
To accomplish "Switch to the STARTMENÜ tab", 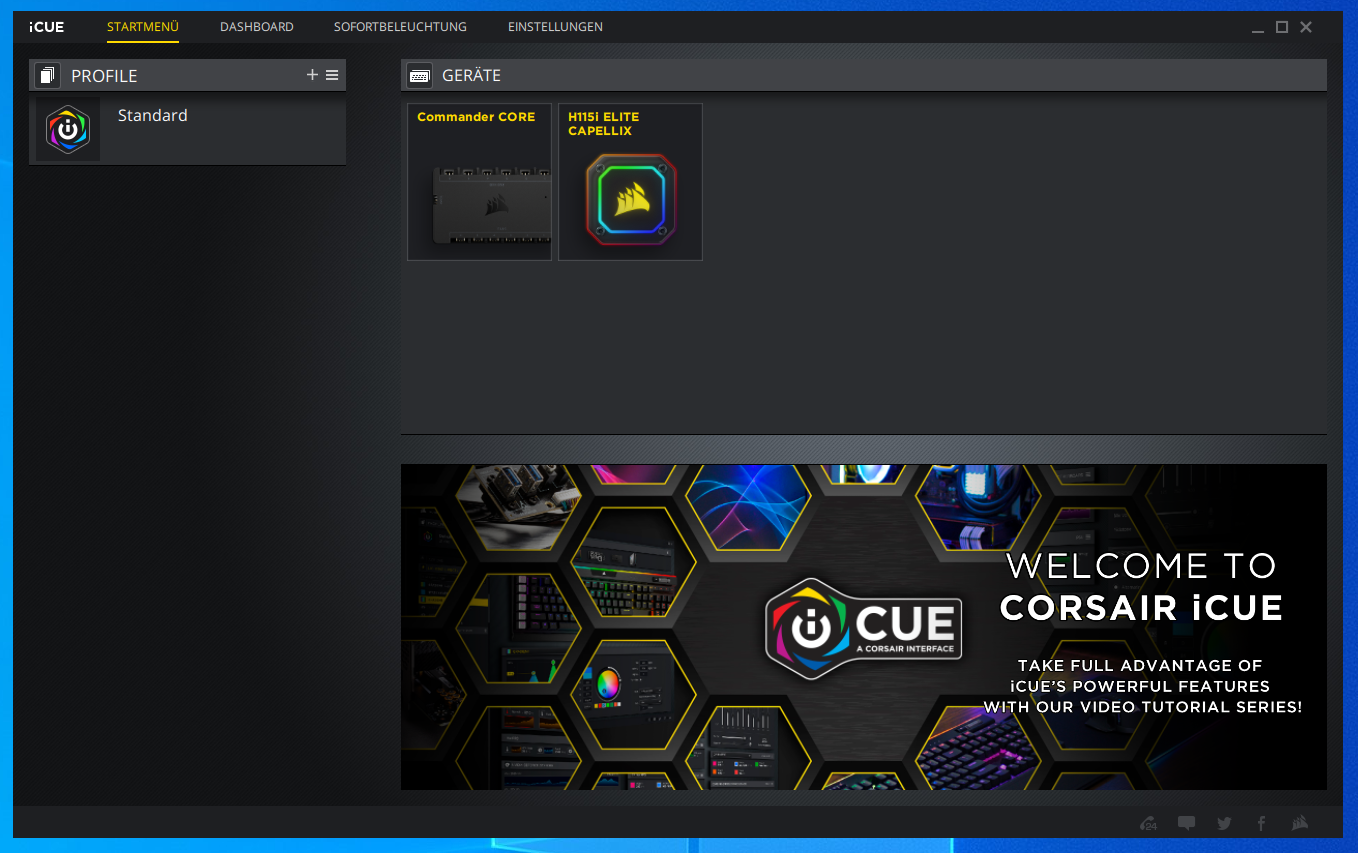I will pyautogui.click(x=143, y=27).
